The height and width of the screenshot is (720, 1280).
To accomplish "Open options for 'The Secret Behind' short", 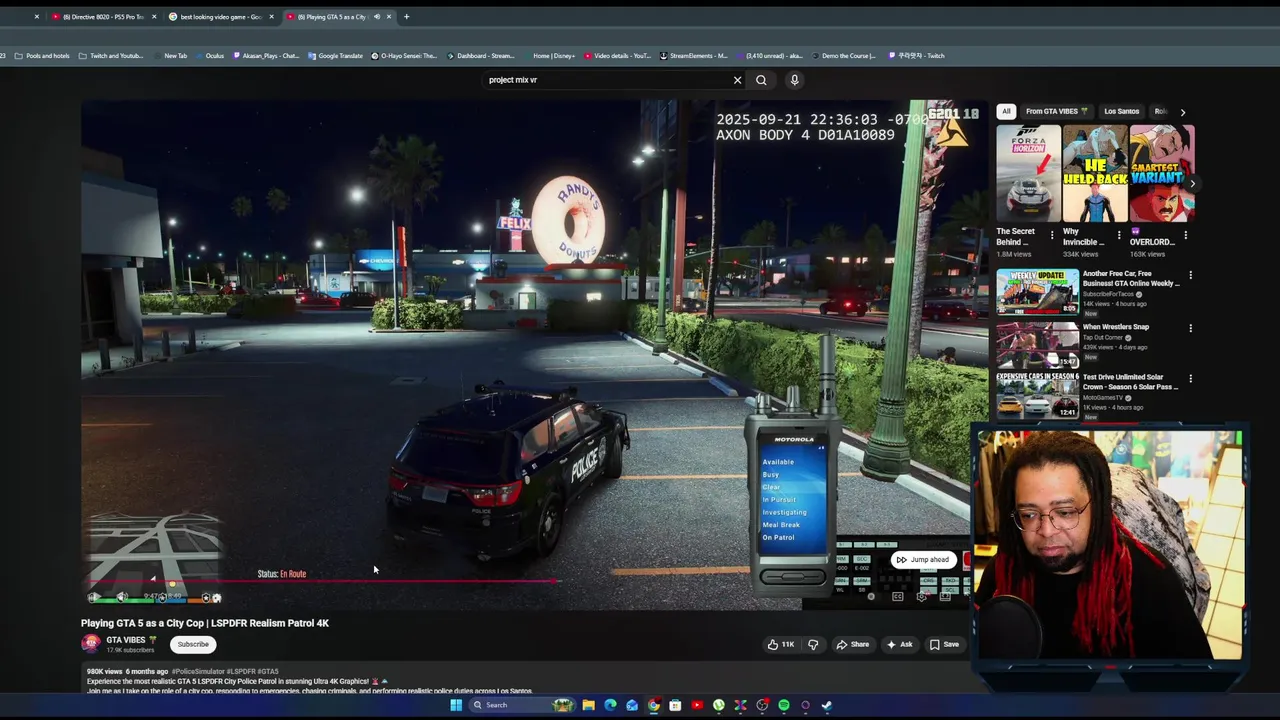I will pos(1051,236).
